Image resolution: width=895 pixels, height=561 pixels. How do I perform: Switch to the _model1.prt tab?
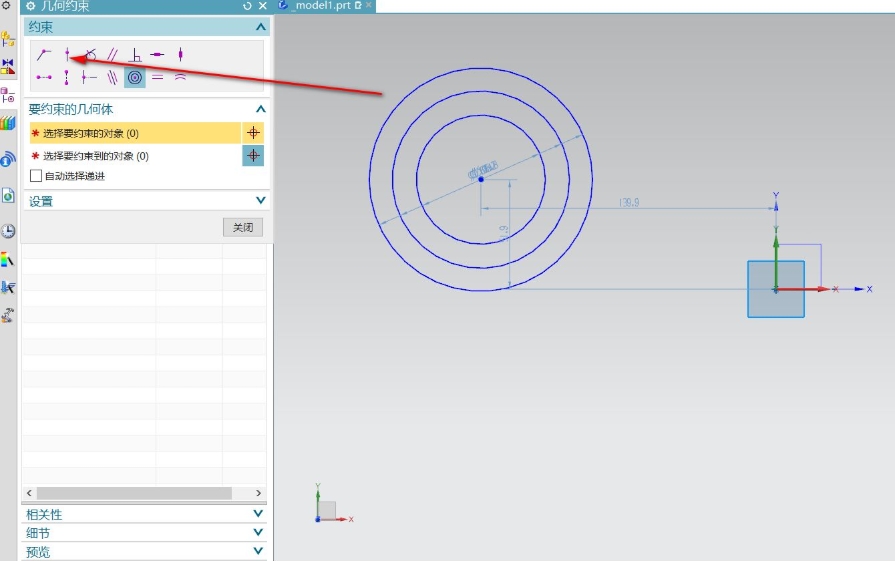tap(322, 6)
